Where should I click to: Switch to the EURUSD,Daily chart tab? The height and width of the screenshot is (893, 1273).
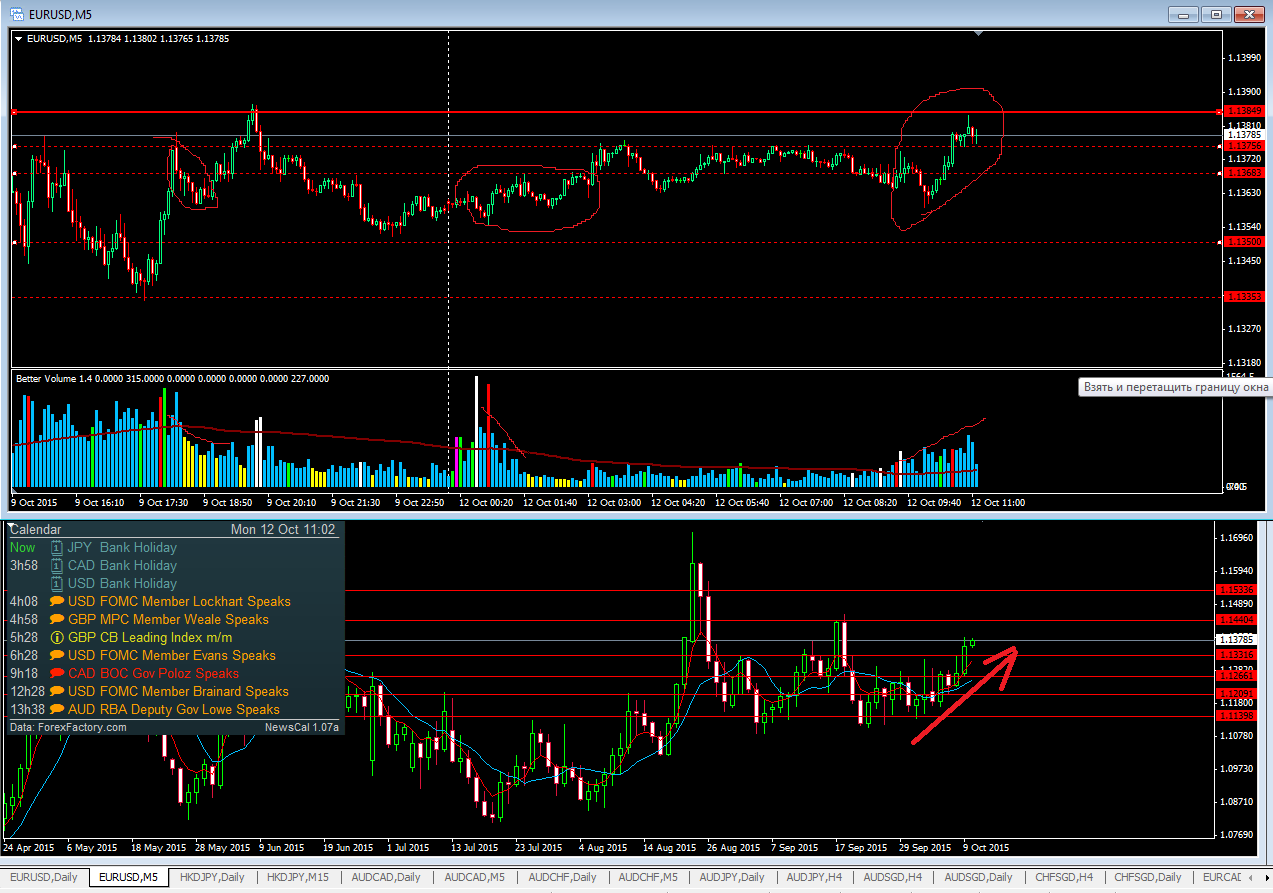click(x=45, y=877)
